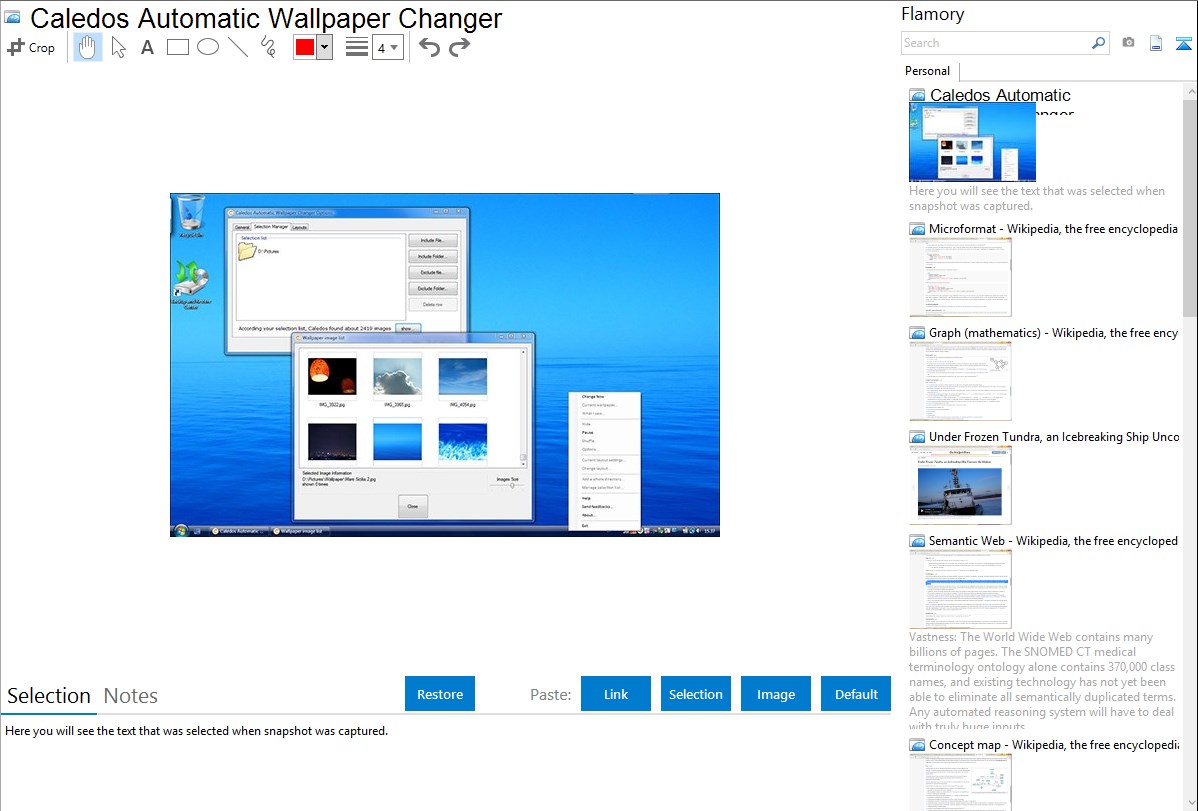The height and width of the screenshot is (811, 1198).
Task: Click the Link paste button
Action: 616,694
